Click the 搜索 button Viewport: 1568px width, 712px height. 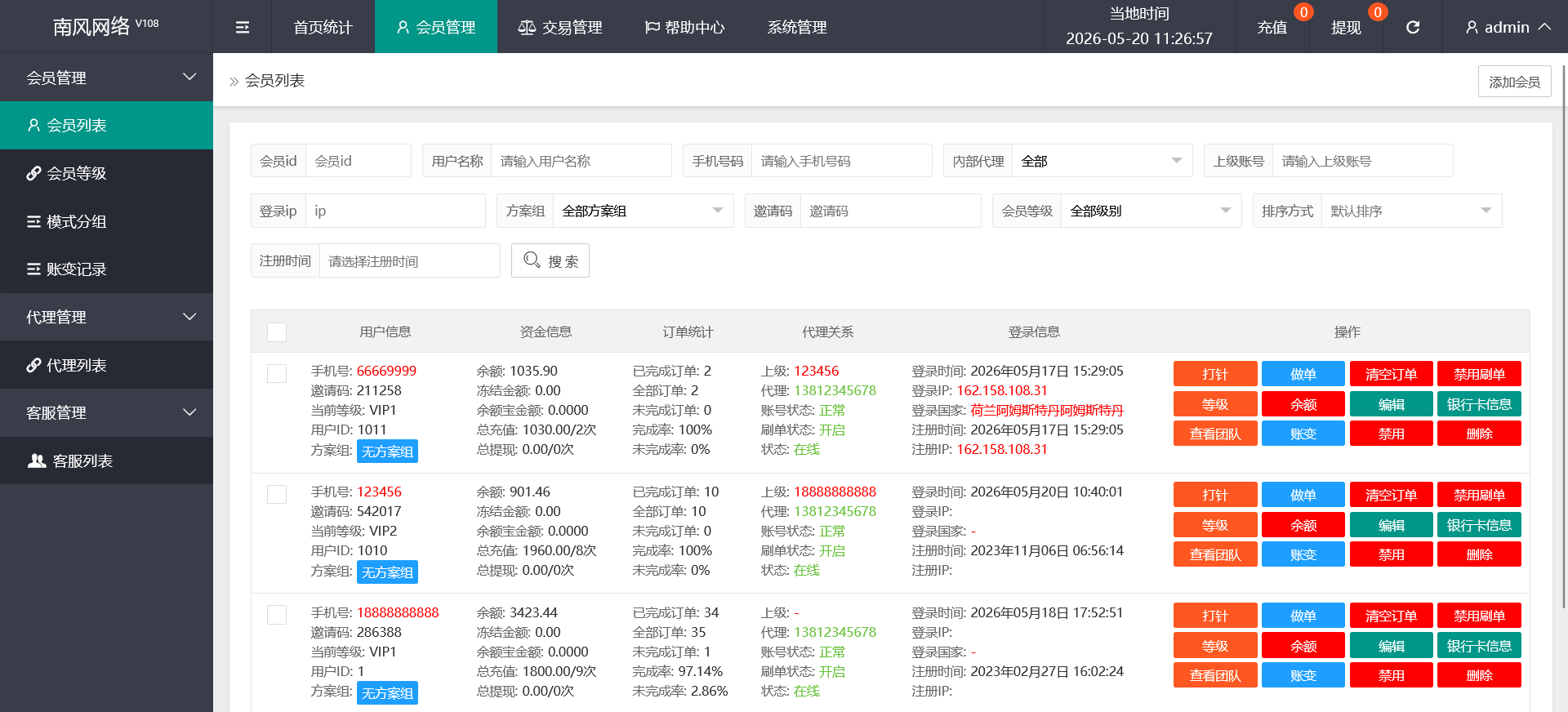pyautogui.click(x=550, y=260)
